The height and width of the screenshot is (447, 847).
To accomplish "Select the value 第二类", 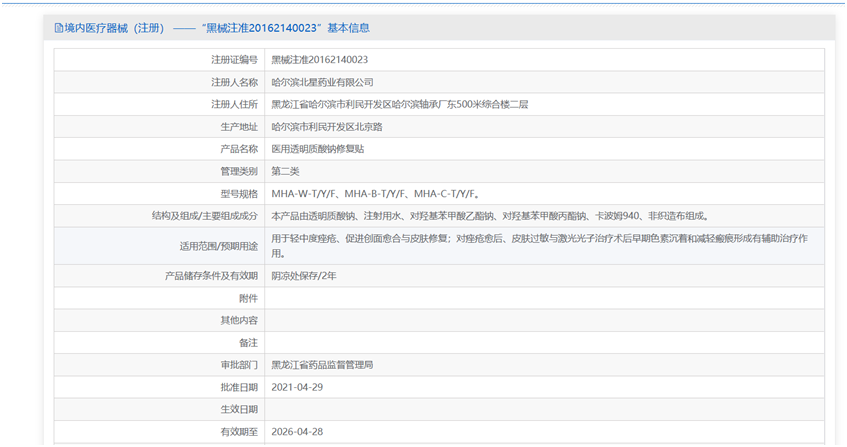I will coord(285,171).
